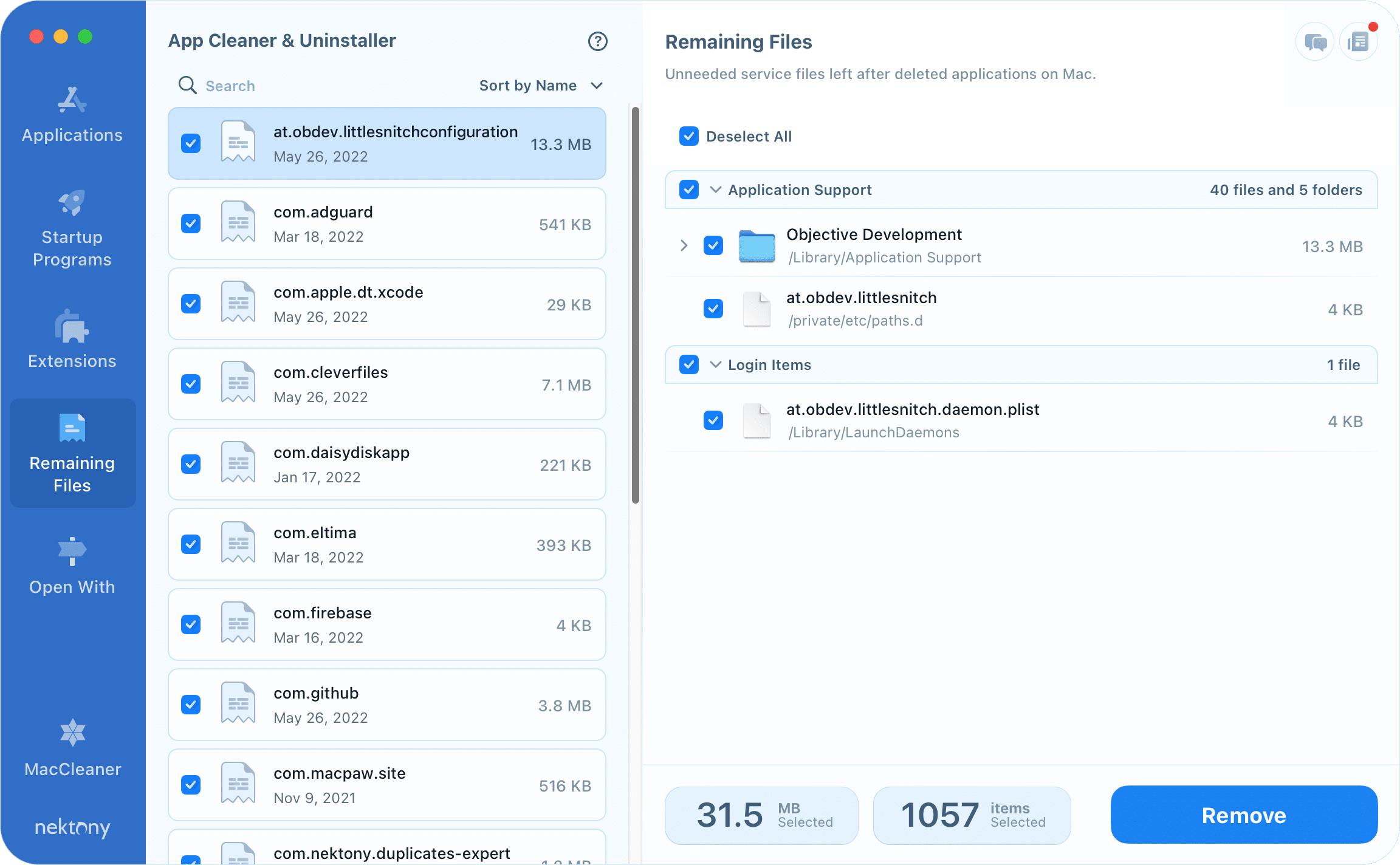1400x865 pixels.
Task: Open the chat feedback icon
Action: click(x=1315, y=43)
